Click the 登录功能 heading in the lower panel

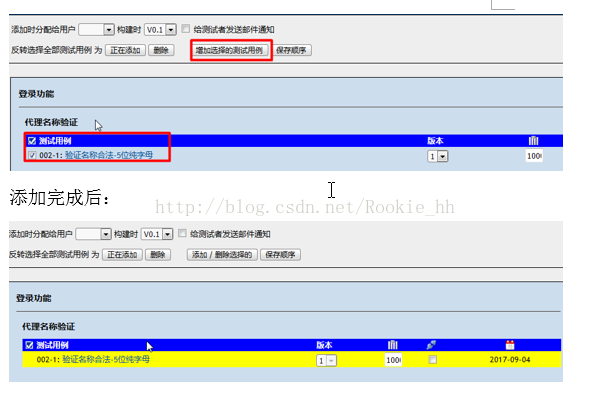(34, 298)
